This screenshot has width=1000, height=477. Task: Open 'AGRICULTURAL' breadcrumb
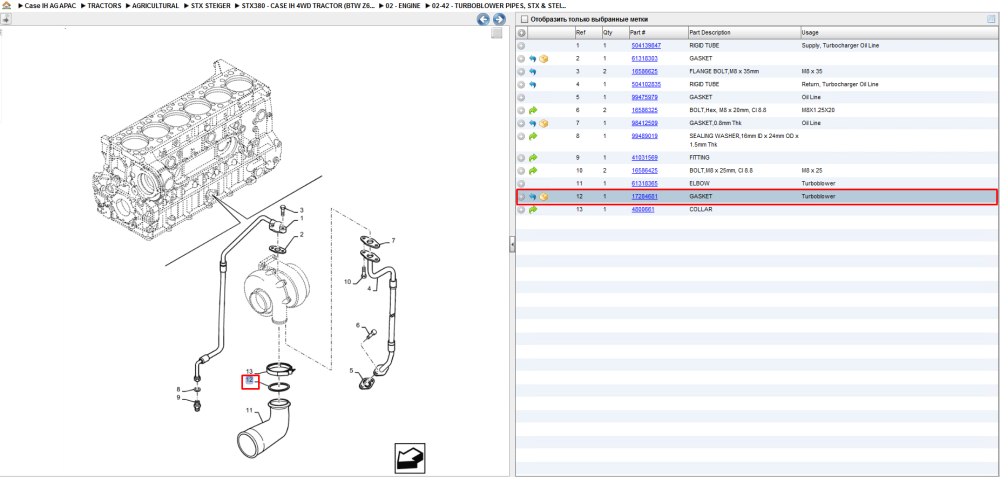156,6
